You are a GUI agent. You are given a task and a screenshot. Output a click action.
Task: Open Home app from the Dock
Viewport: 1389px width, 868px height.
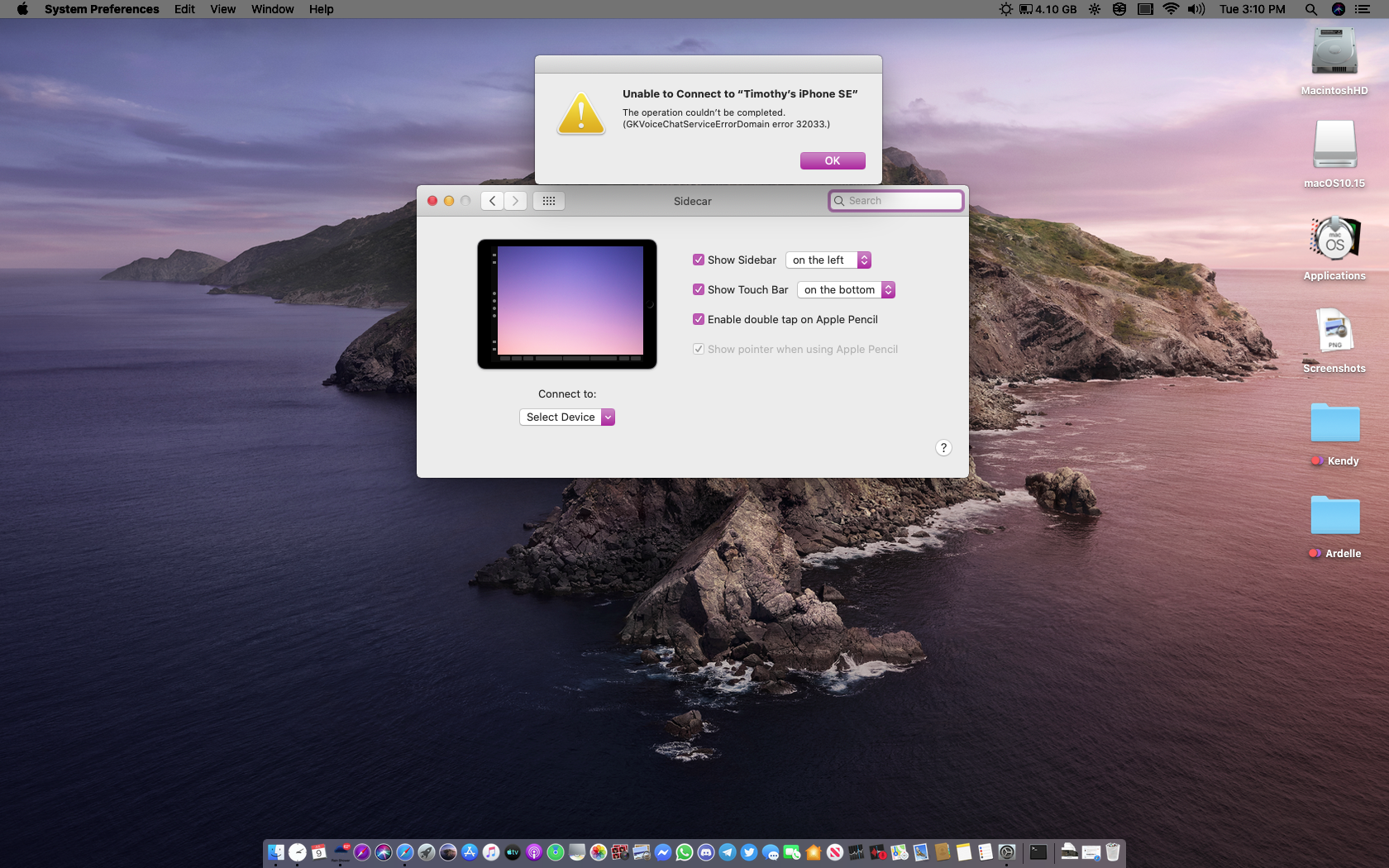click(x=814, y=852)
